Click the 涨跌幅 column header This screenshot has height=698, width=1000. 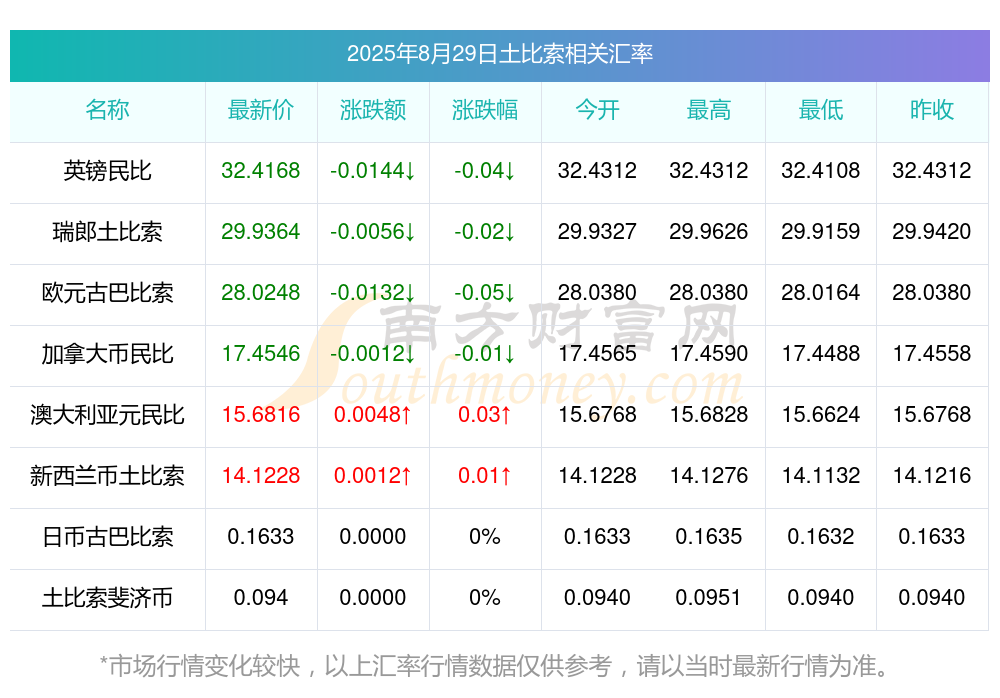[485, 110]
